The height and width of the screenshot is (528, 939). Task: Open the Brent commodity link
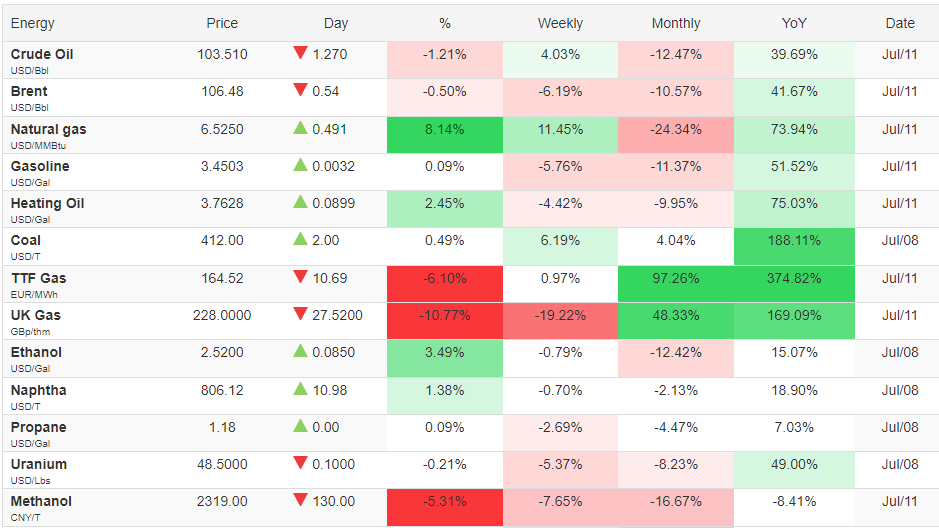29,92
